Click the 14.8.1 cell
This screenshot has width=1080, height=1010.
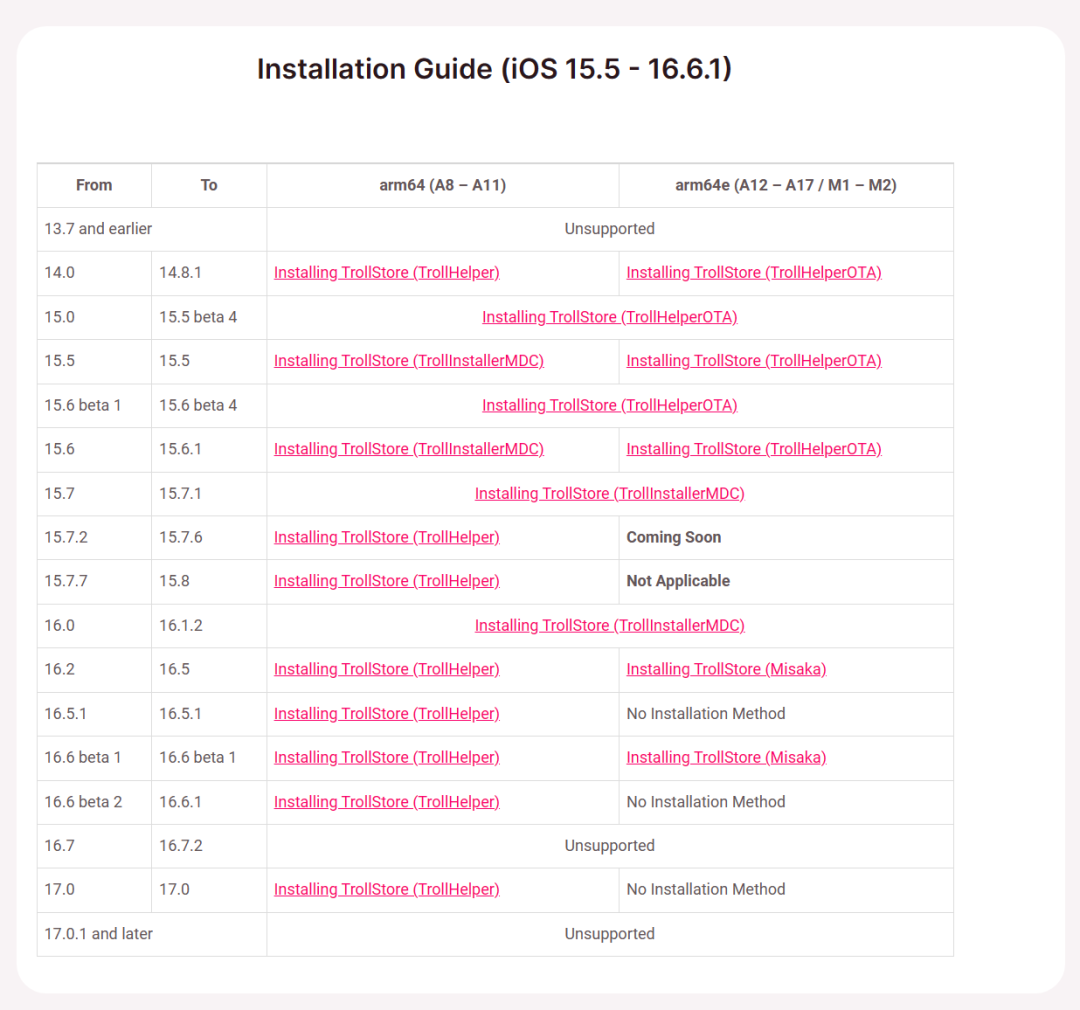pyautogui.click(x=209, y=273)
